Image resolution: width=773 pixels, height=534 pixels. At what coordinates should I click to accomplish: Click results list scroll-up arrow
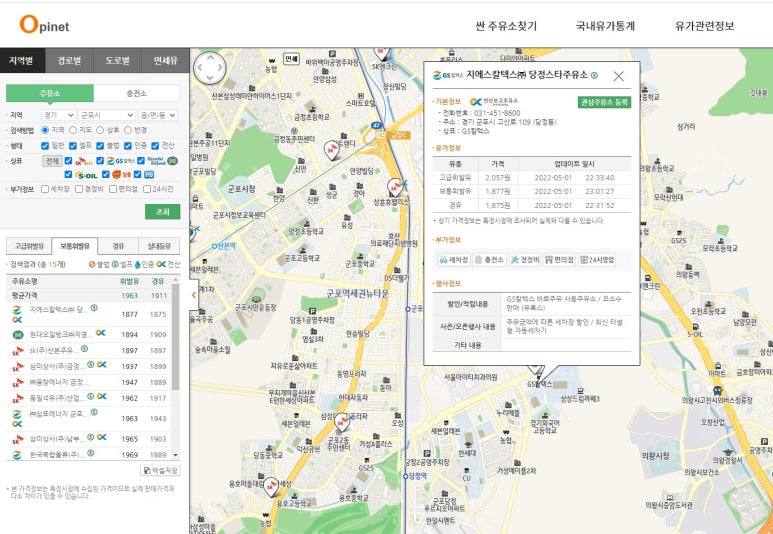(x=176, y=280)
